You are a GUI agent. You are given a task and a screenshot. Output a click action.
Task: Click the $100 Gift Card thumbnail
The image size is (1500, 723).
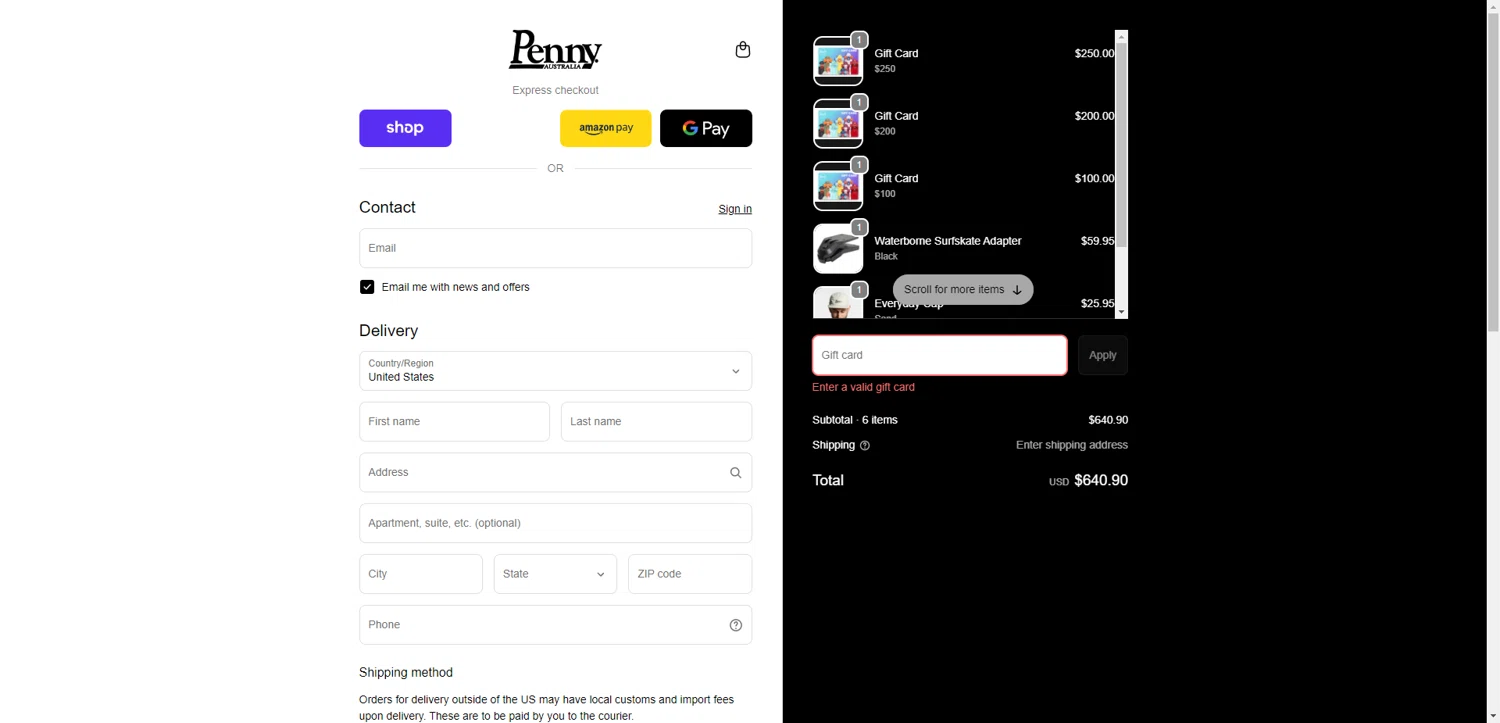[x=838, y=186]
